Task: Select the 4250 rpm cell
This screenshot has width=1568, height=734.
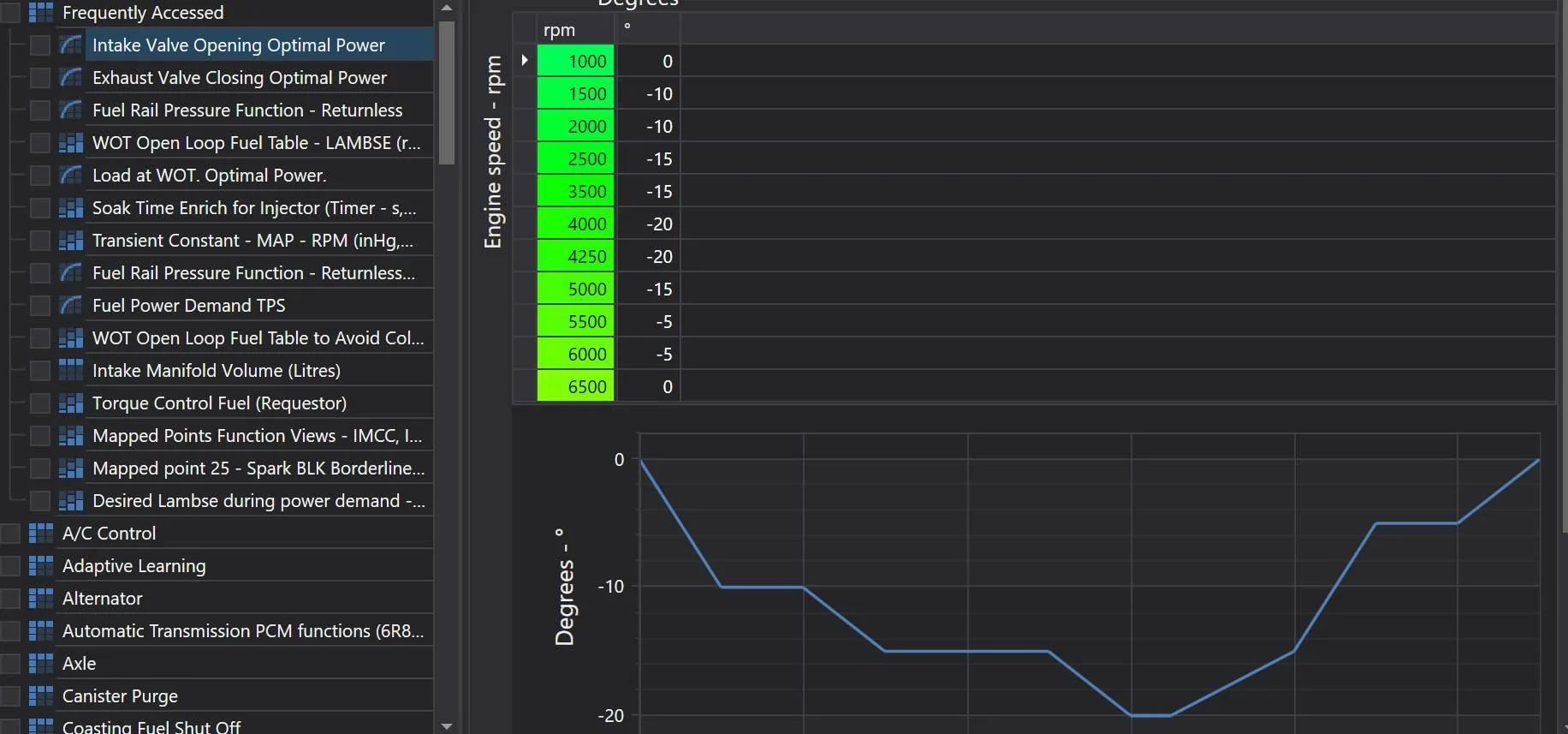Action: (575, 256)
